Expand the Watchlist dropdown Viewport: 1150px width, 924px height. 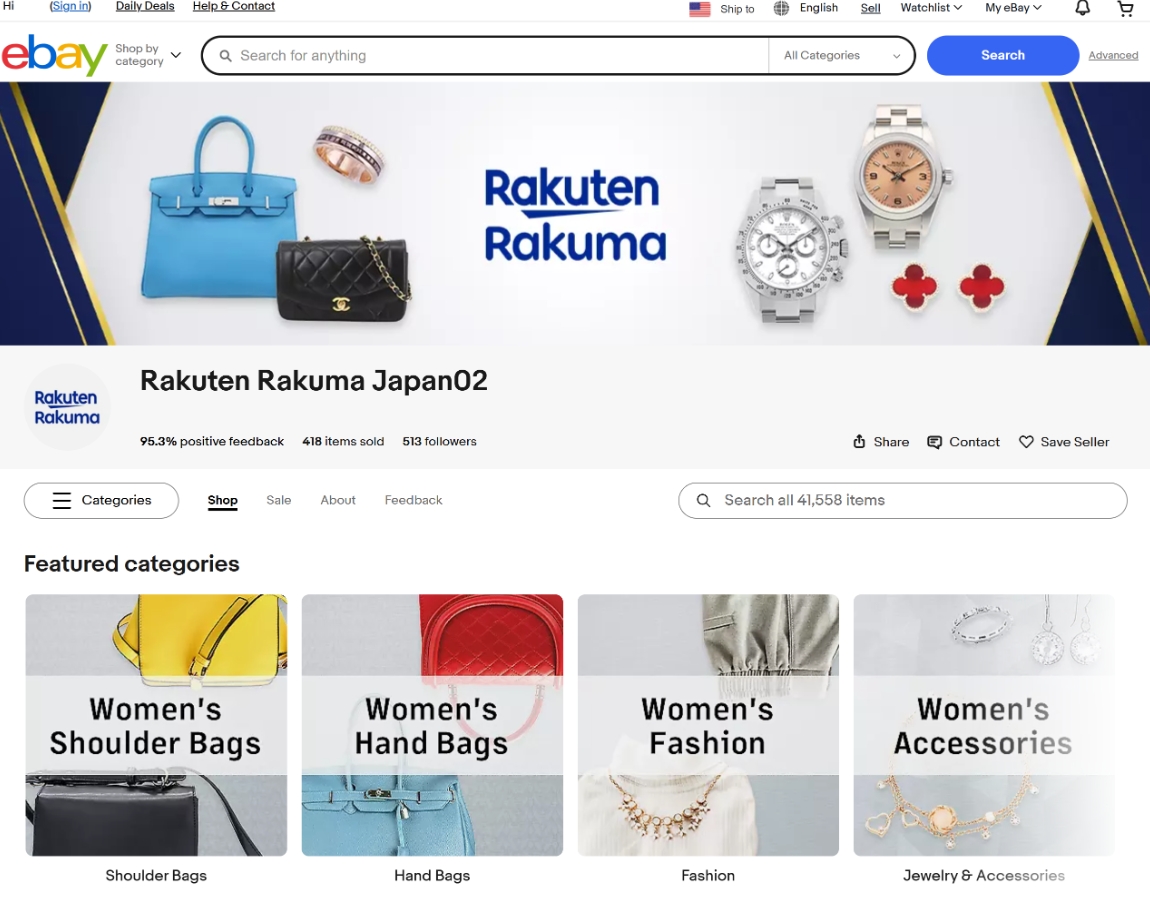931,7
